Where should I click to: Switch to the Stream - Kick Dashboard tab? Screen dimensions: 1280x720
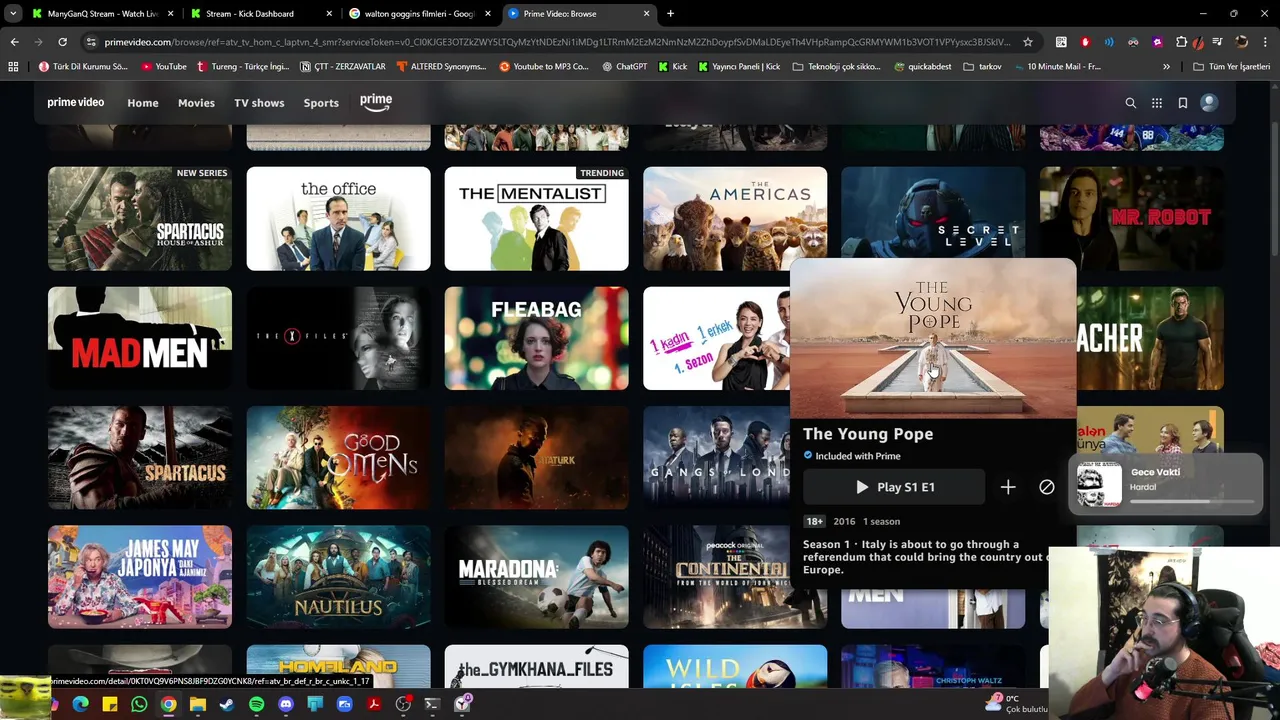[x=260, y=14]
